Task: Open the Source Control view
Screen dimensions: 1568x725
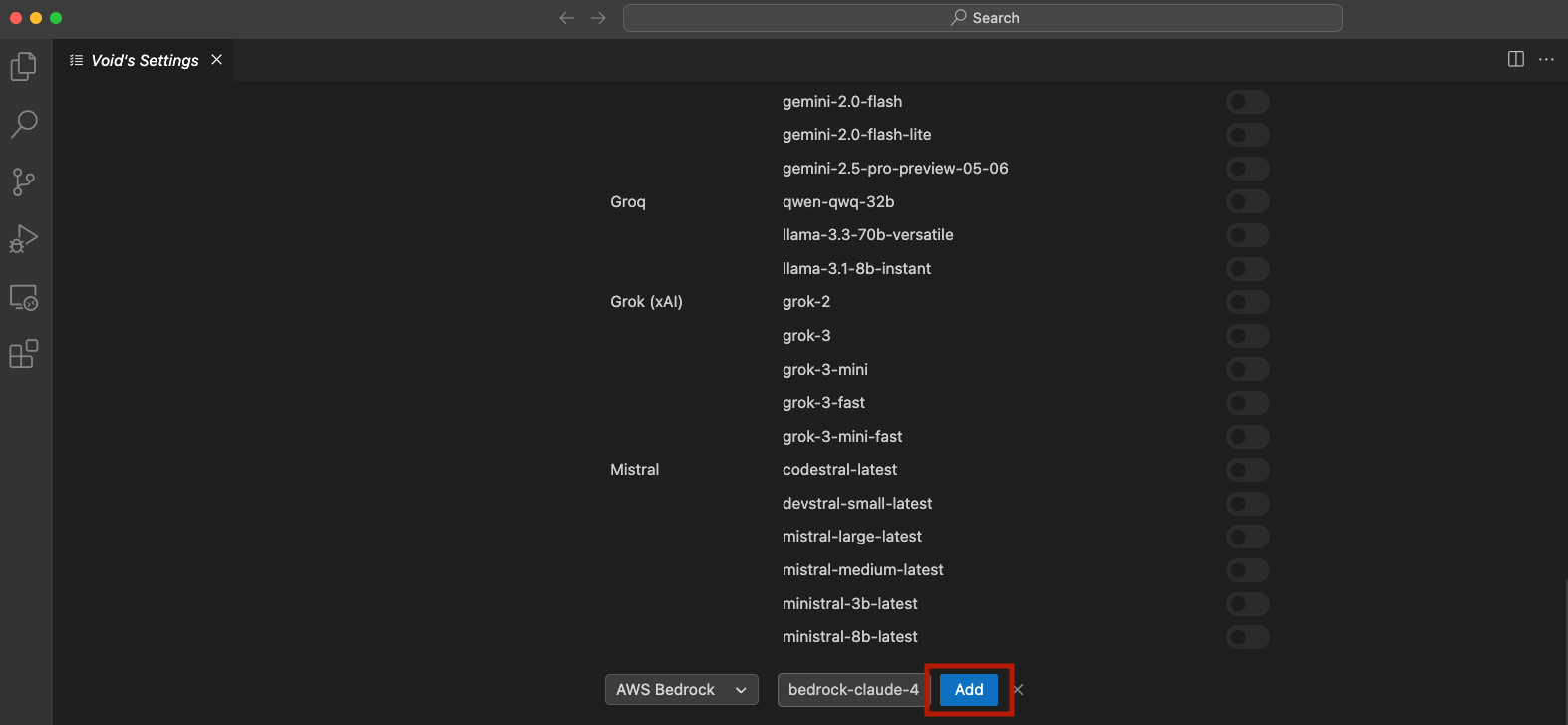Action: tap(24, 181)
